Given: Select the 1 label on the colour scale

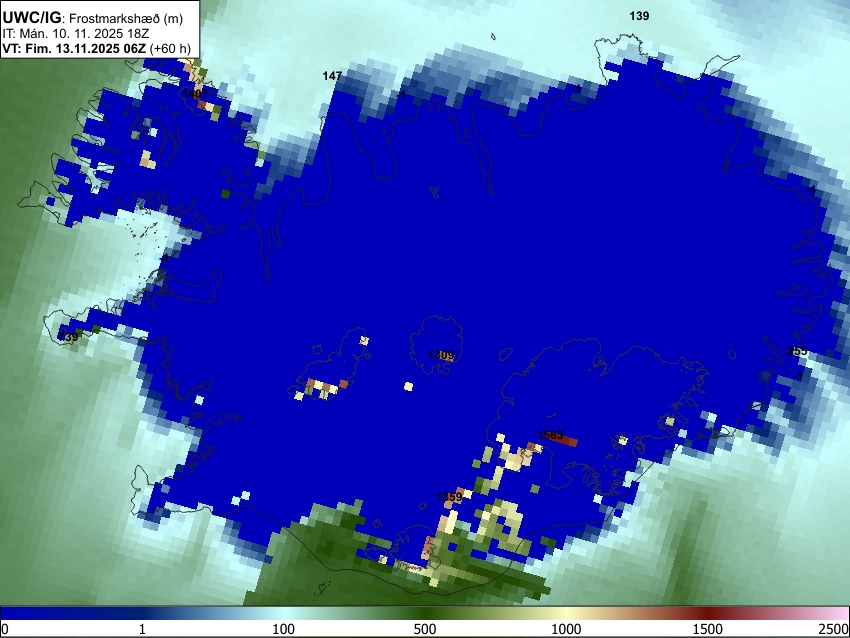Looking at the screenshot, I should tap(142, 629).
